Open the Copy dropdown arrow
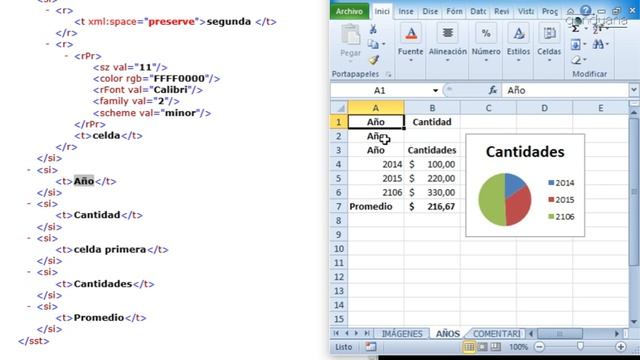Image resolution: width=640 pixels, height=360 pixels. click(x=383, y=44)
